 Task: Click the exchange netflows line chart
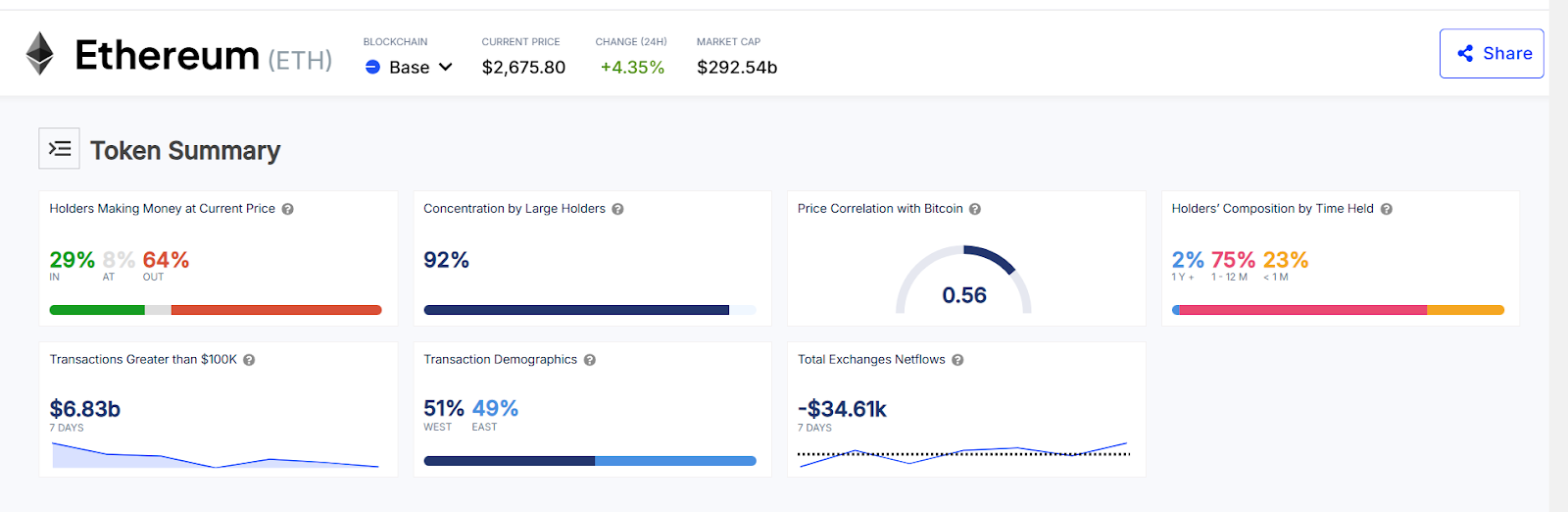pyautogui.click(x=963, y=454)
